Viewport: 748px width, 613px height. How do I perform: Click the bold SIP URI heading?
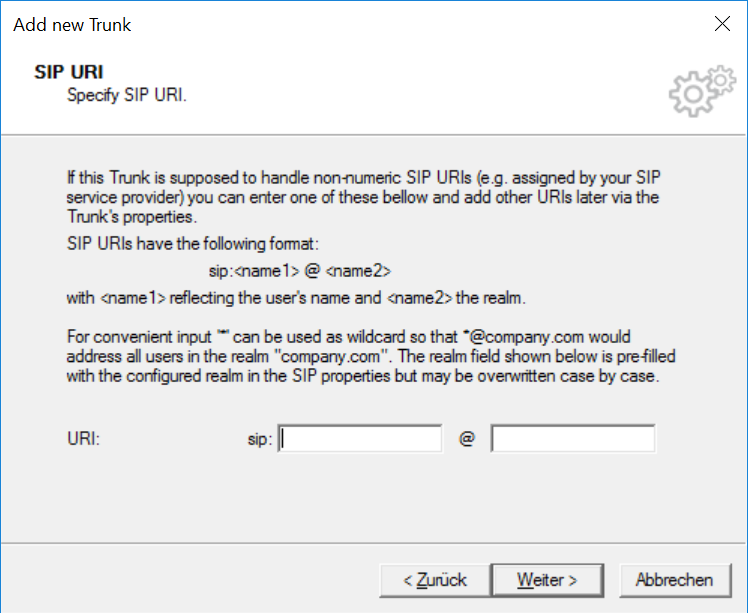(69, 72)
